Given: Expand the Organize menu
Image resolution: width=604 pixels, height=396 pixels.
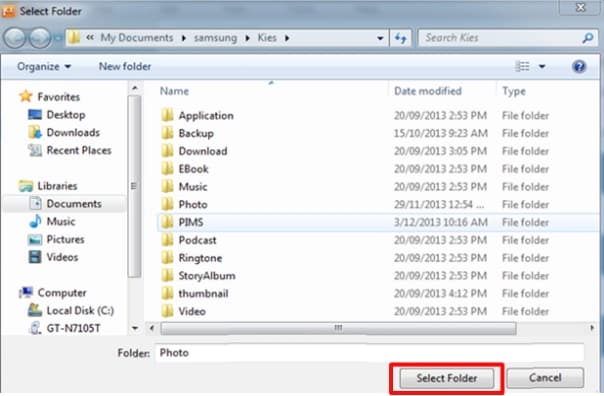Looking at the screenshot, I should pos(44,67).
